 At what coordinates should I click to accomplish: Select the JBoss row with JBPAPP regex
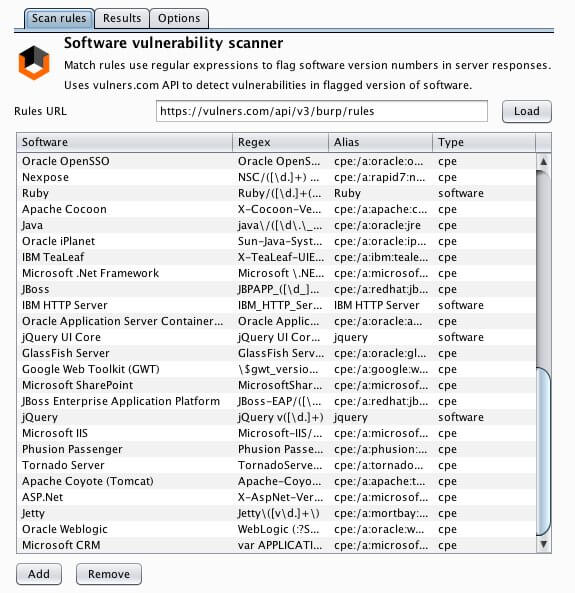coord(276,289)
